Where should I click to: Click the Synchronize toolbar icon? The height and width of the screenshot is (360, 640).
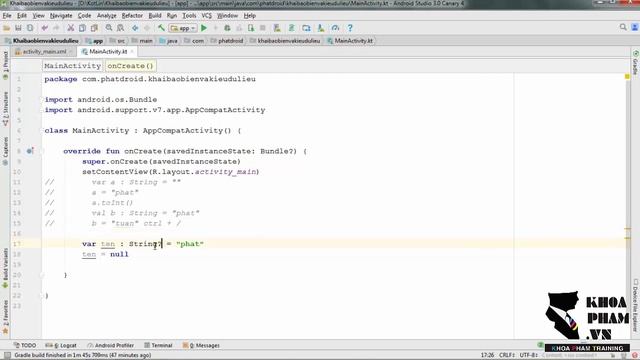pos(30,28)
